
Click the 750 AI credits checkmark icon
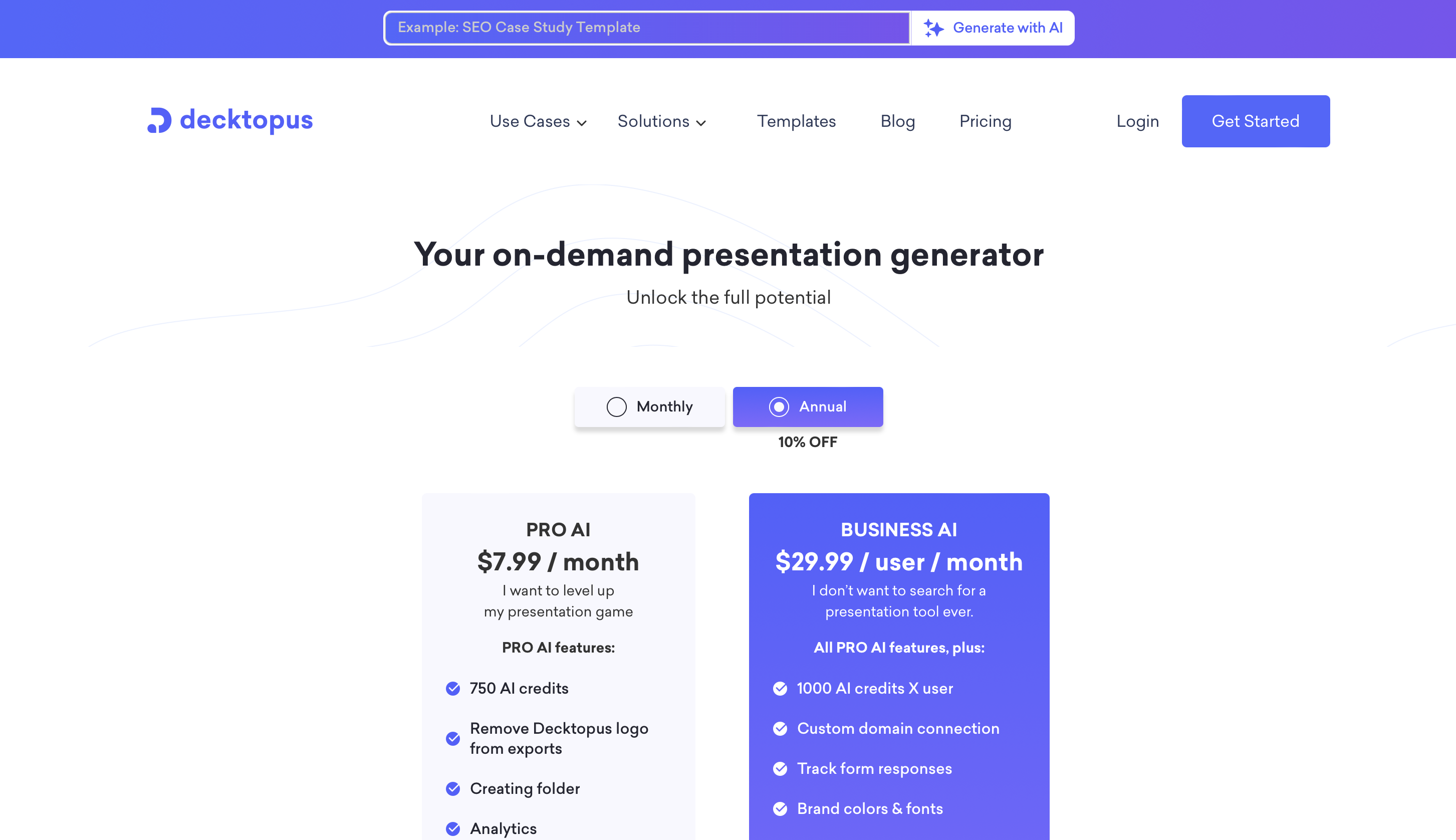click(453, 689)
